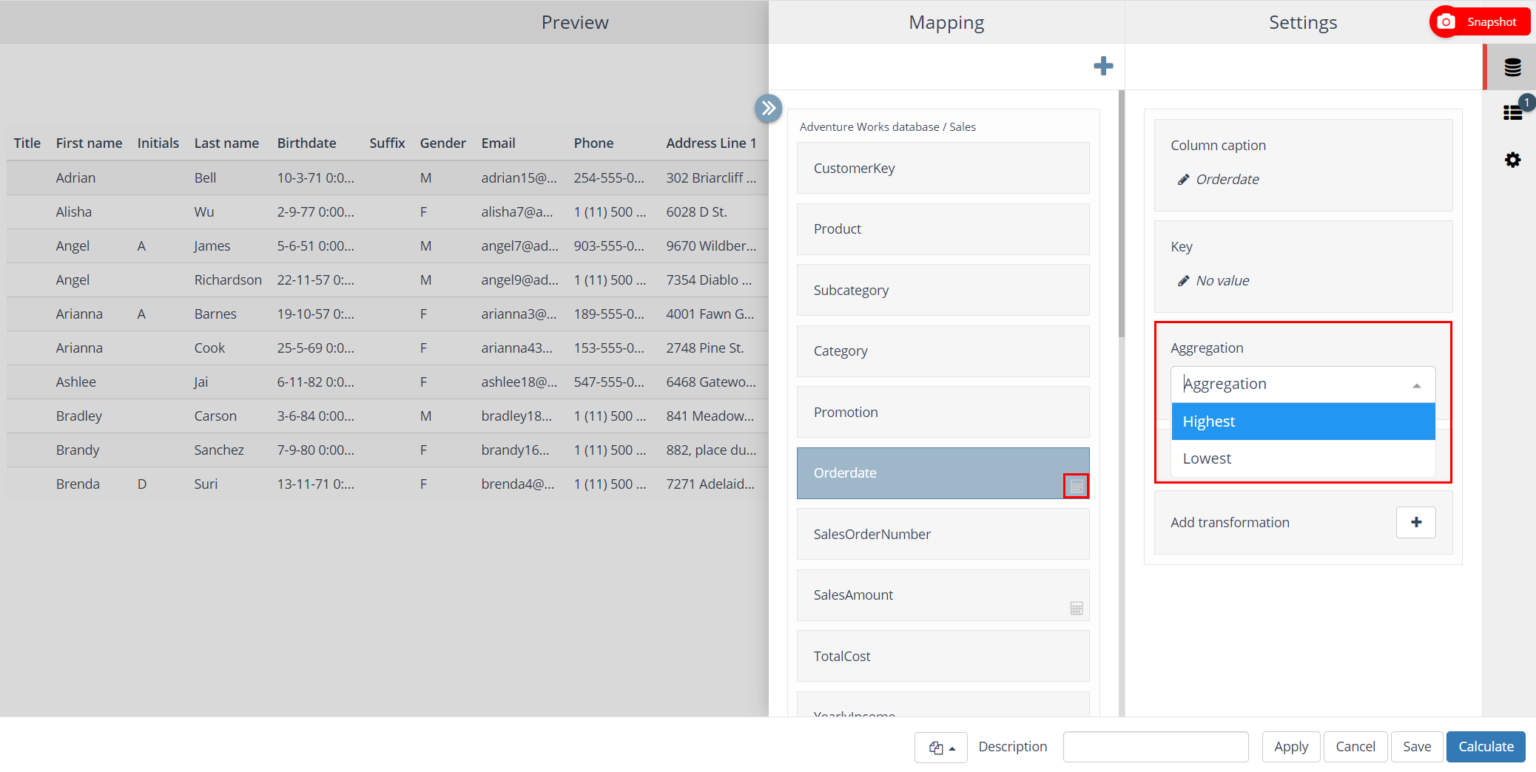1536x772 pixels.
Task: Click the Calculate button
Action: (x=1486, y=747)
